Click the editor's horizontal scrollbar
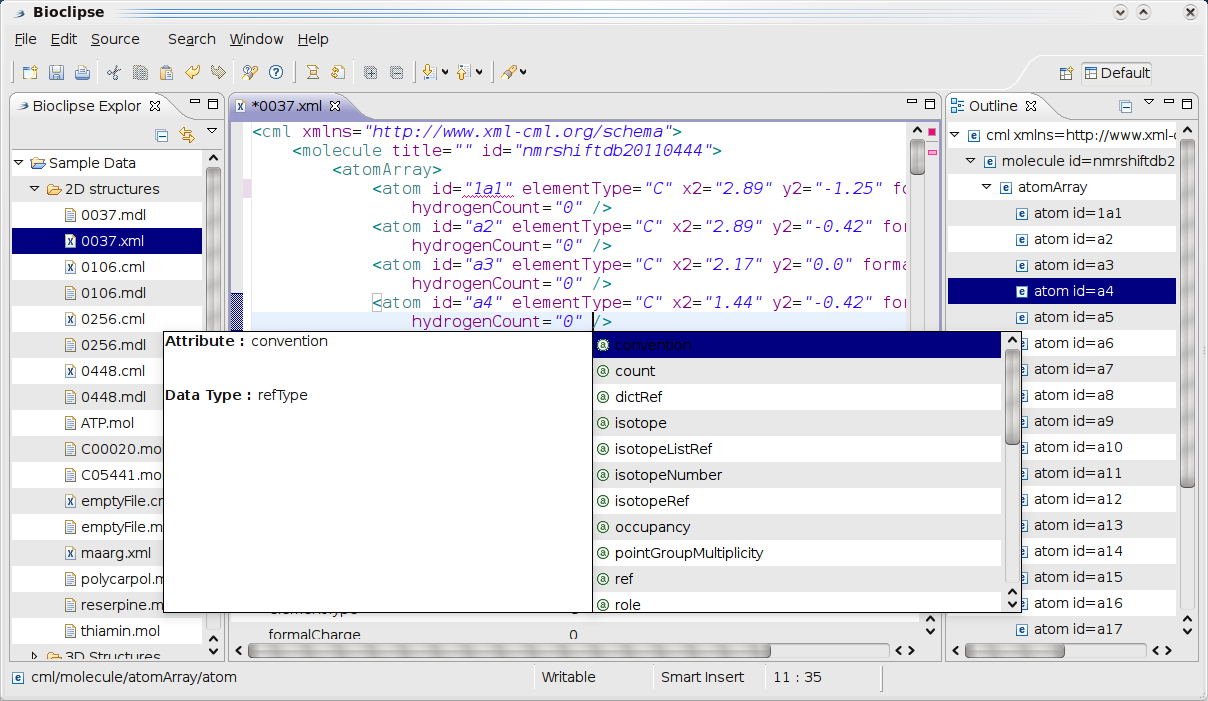The height and width of the screenshot is (701, 1208). (x=508, y=650)
